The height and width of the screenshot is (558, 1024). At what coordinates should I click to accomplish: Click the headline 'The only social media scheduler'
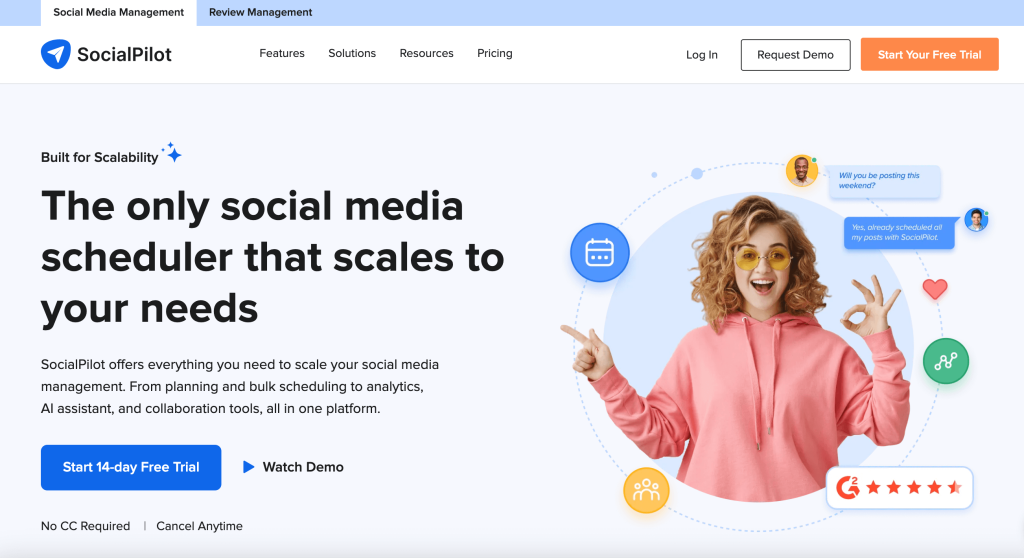pos(272,256)
